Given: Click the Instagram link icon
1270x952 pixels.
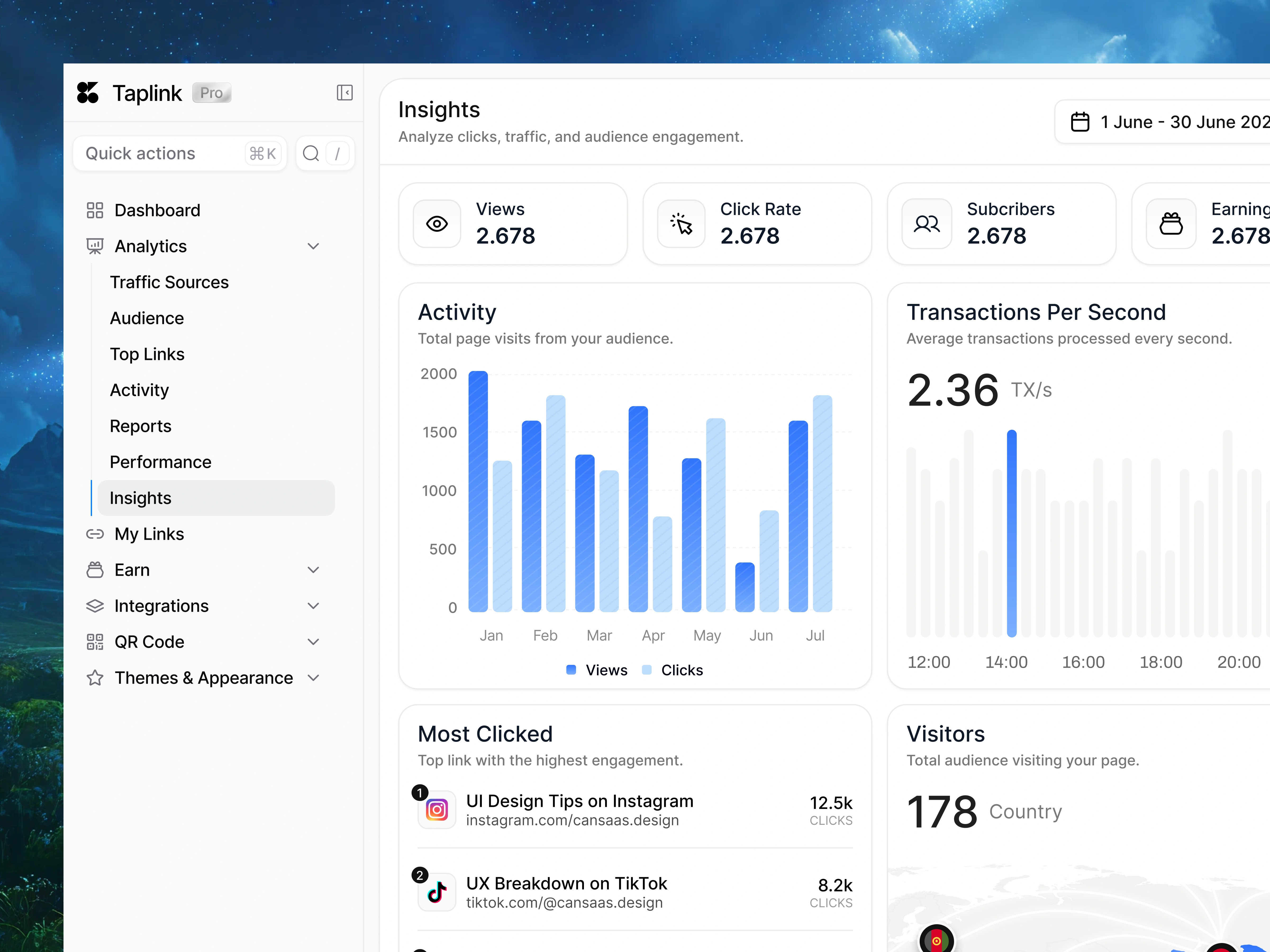Looking at the screenshot, I should click(x=437, y=810).
